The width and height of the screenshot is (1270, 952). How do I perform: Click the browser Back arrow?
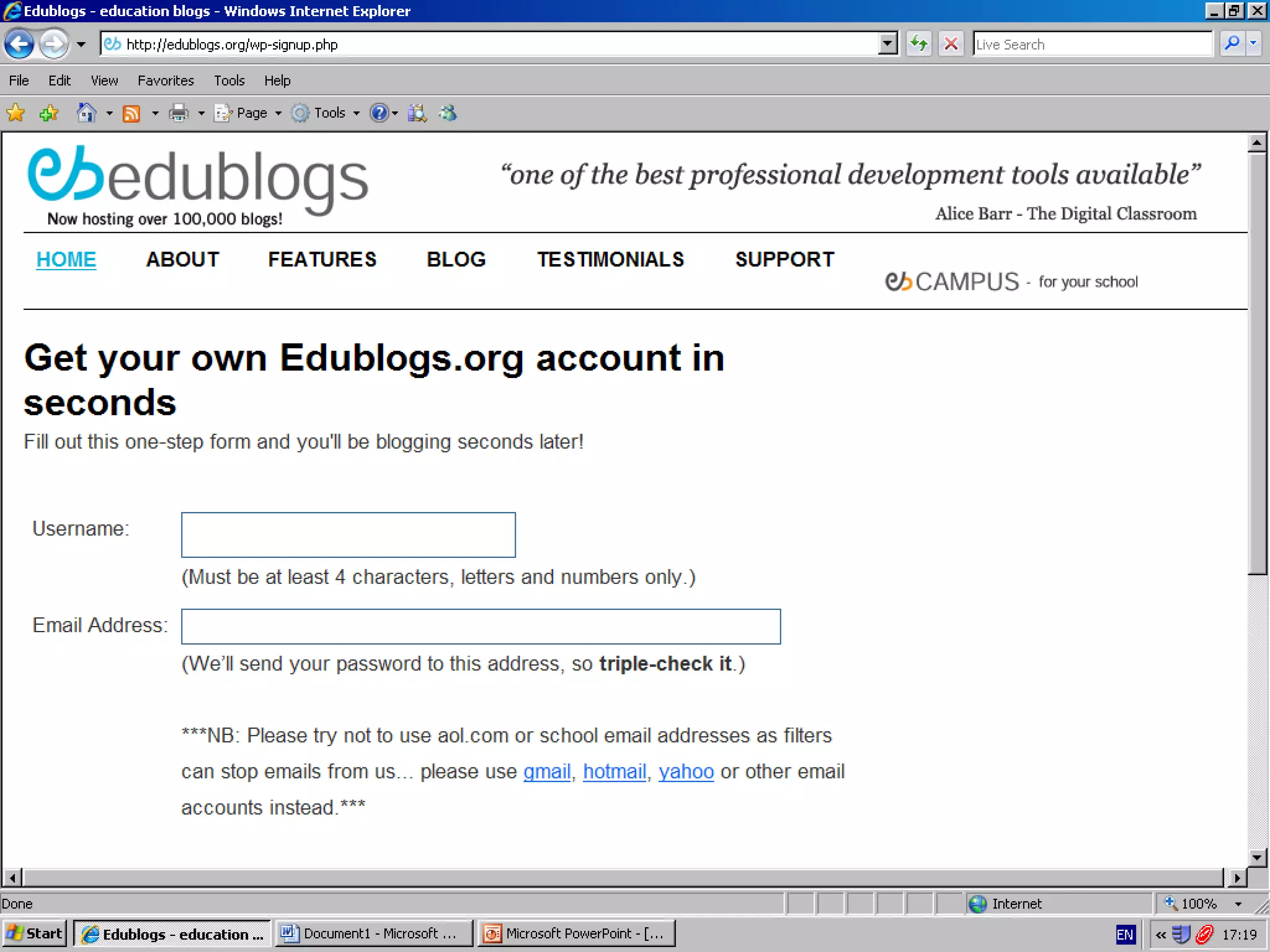click(x=19, y=44)
